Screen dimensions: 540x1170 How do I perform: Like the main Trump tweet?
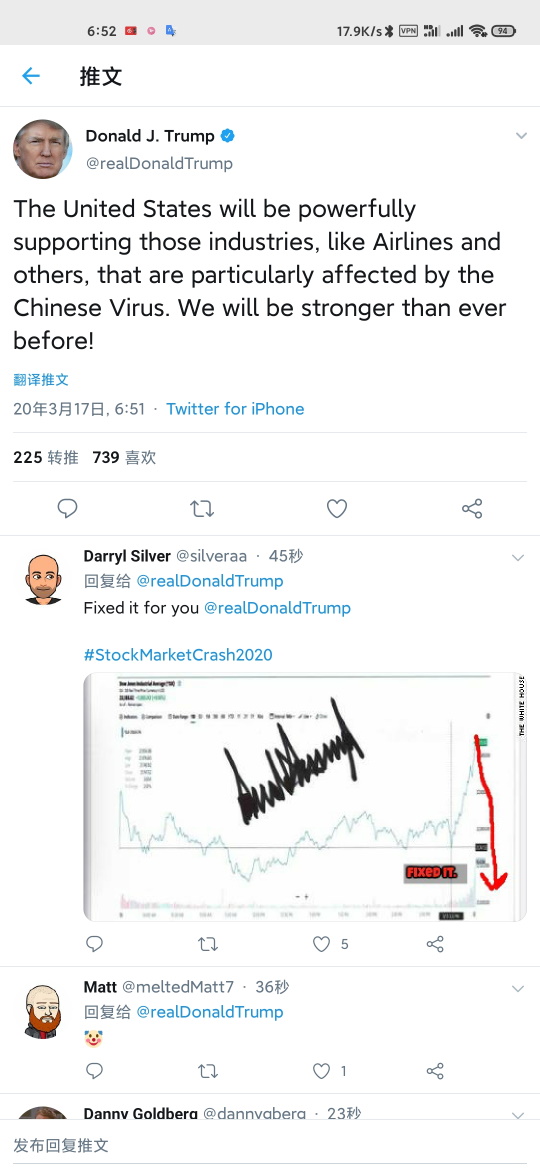click(x=337, y=509)
